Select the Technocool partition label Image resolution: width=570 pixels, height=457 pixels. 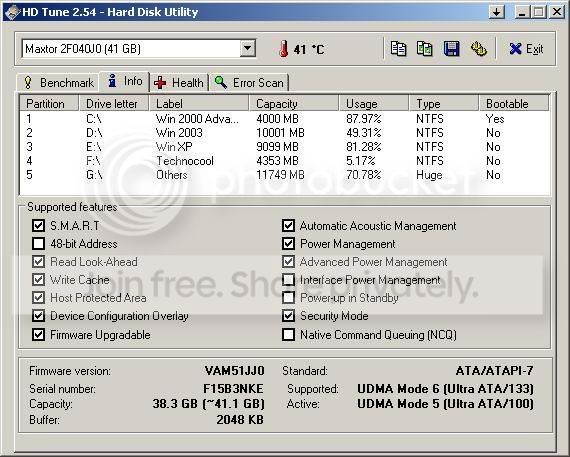(185, 161)
